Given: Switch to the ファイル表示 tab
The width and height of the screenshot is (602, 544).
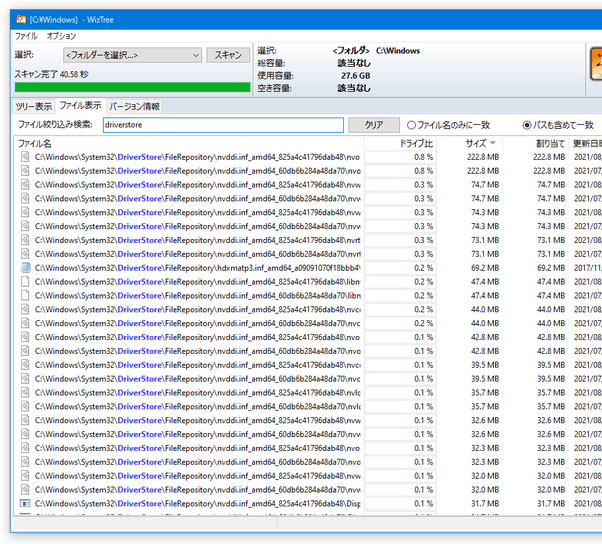Looking at the screenshot, I should tap(81, 105).
